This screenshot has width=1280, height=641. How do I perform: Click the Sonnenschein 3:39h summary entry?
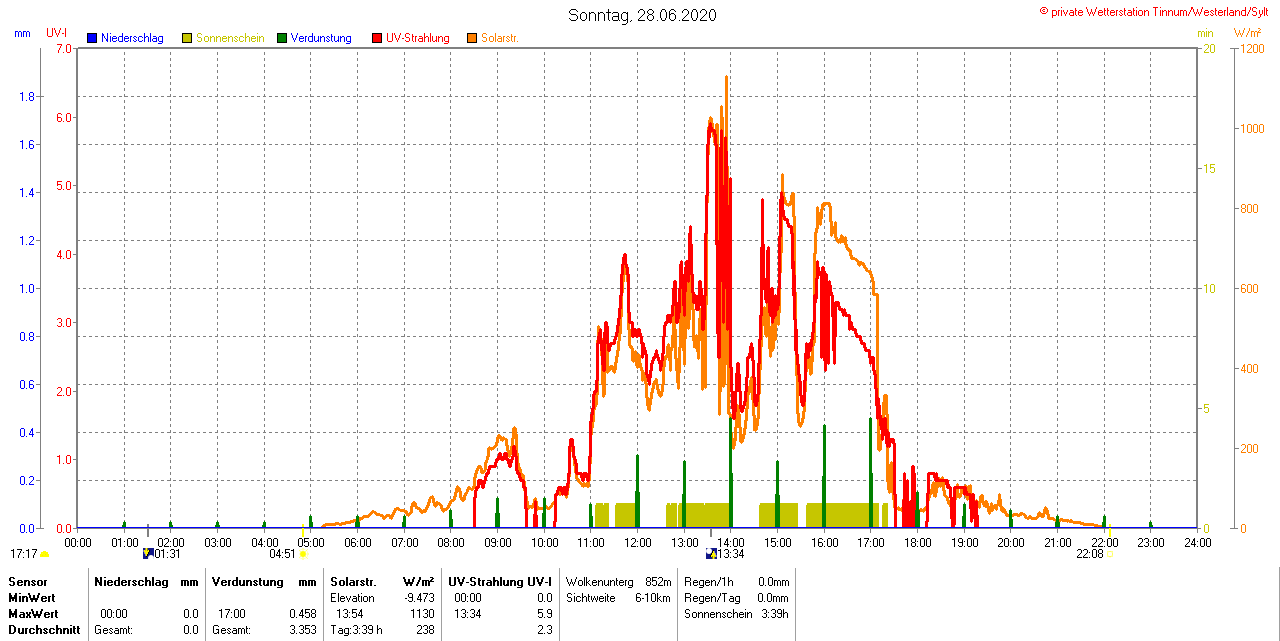click(x=737, y=614)
